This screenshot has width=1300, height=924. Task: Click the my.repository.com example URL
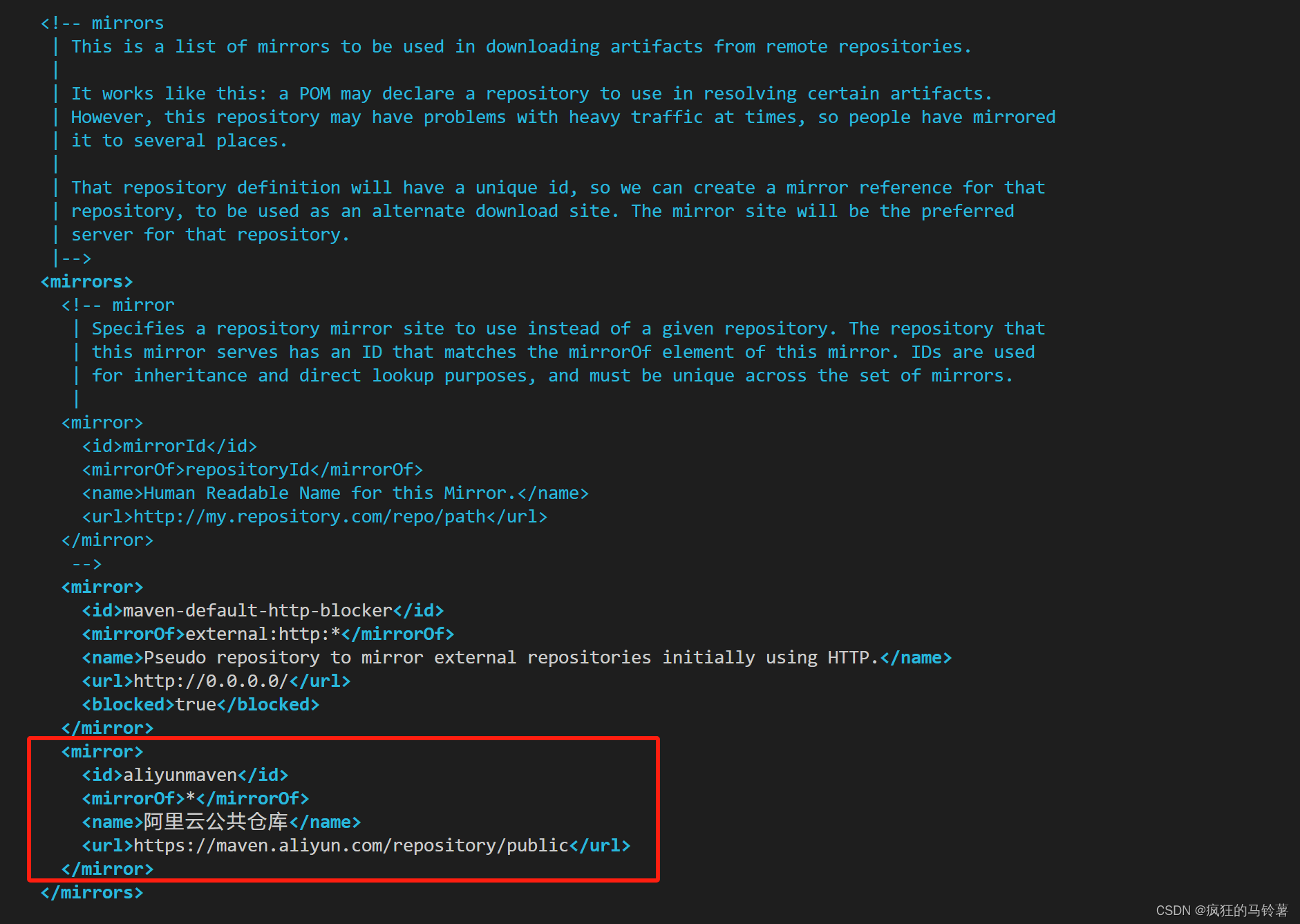[x=310, y=516]
